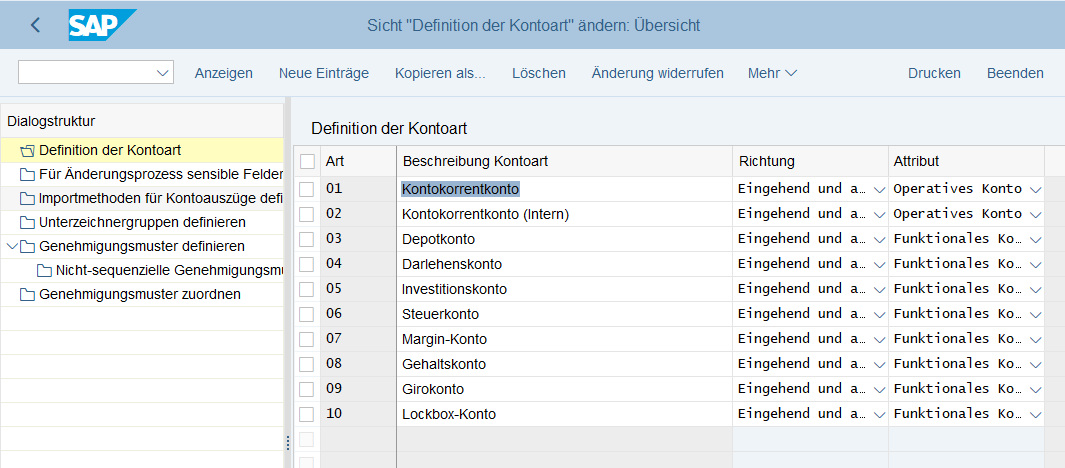This screenshot has width=1065, height=468.
Task: Check the row checkbox for Art 10
Action: pyautogui.click(x=307, y=414)
